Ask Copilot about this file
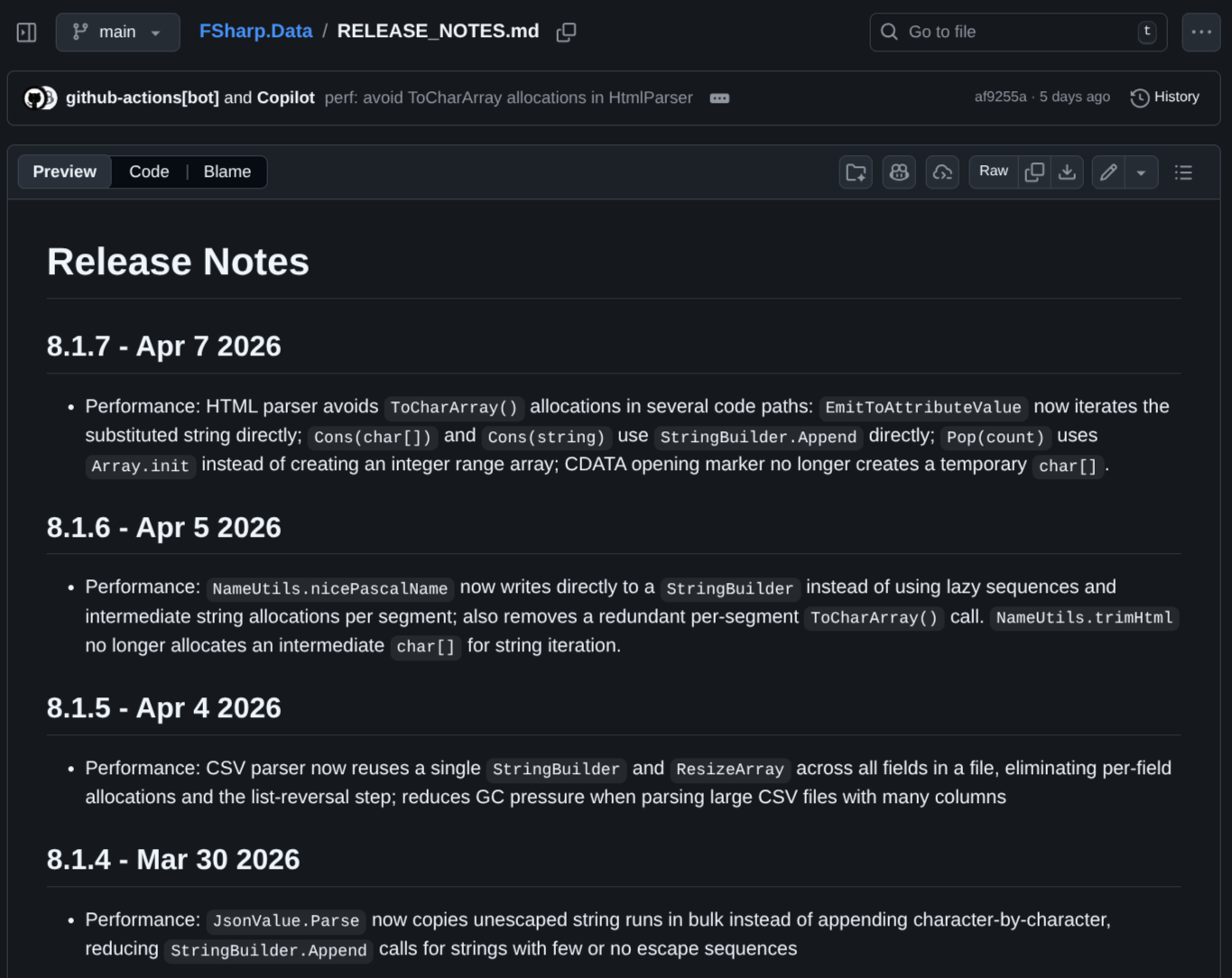 coord(899,172)
